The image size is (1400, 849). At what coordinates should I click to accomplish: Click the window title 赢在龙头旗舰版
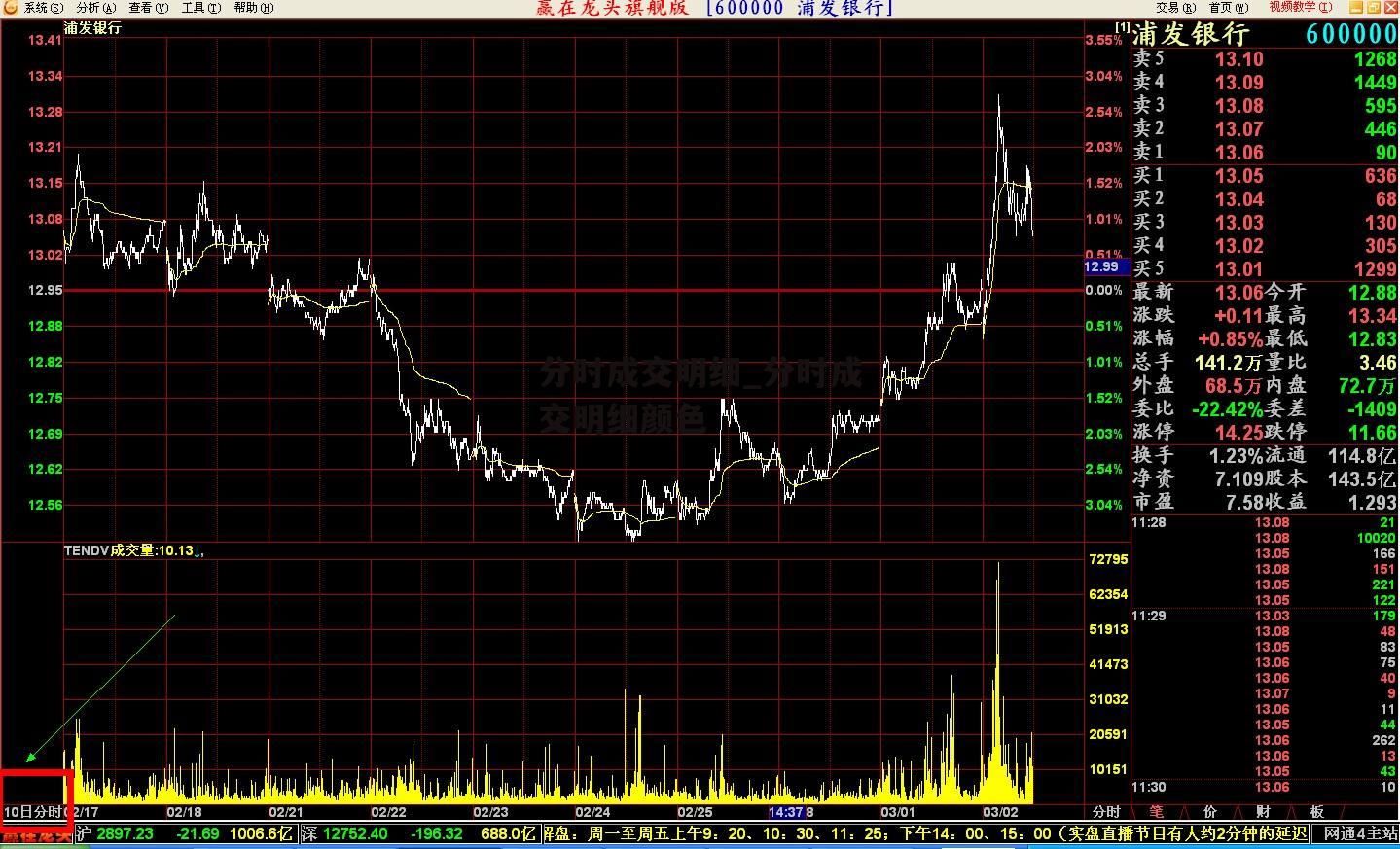(x=612, y=8)
